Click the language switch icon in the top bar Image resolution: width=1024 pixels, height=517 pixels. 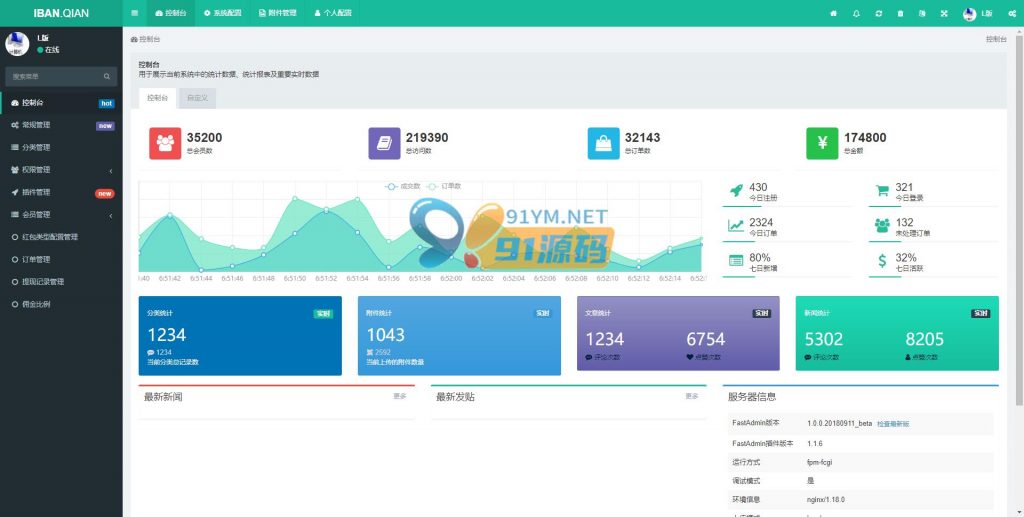tap(921, 13)
